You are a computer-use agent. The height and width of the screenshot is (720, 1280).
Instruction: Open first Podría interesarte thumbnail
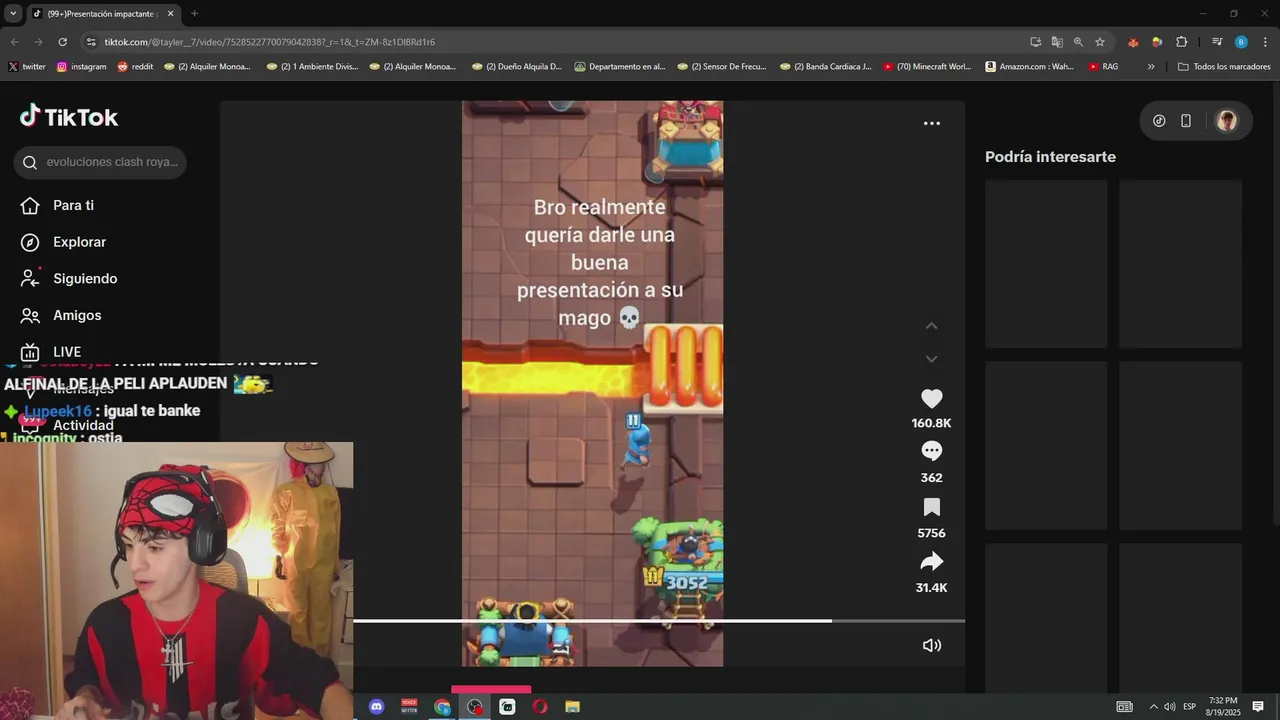click(1046, 263)
